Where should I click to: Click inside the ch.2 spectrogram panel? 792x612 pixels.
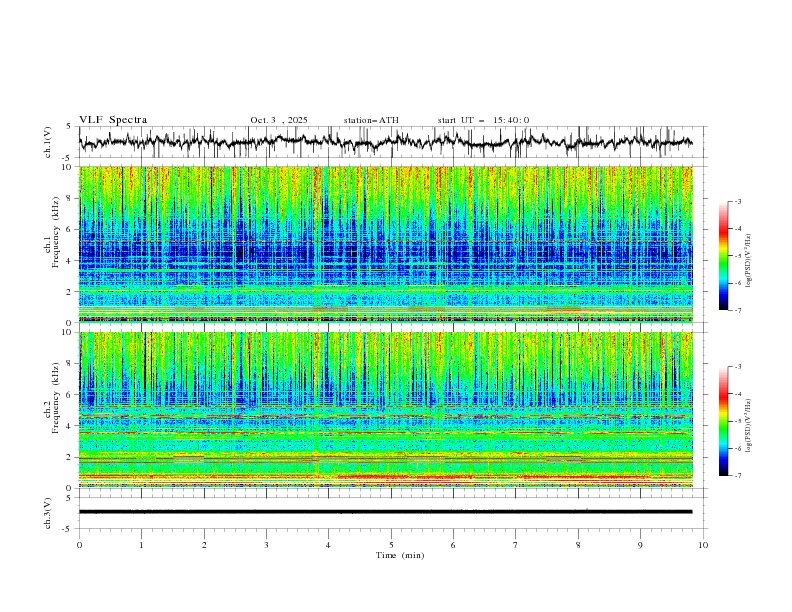[386, 410]
